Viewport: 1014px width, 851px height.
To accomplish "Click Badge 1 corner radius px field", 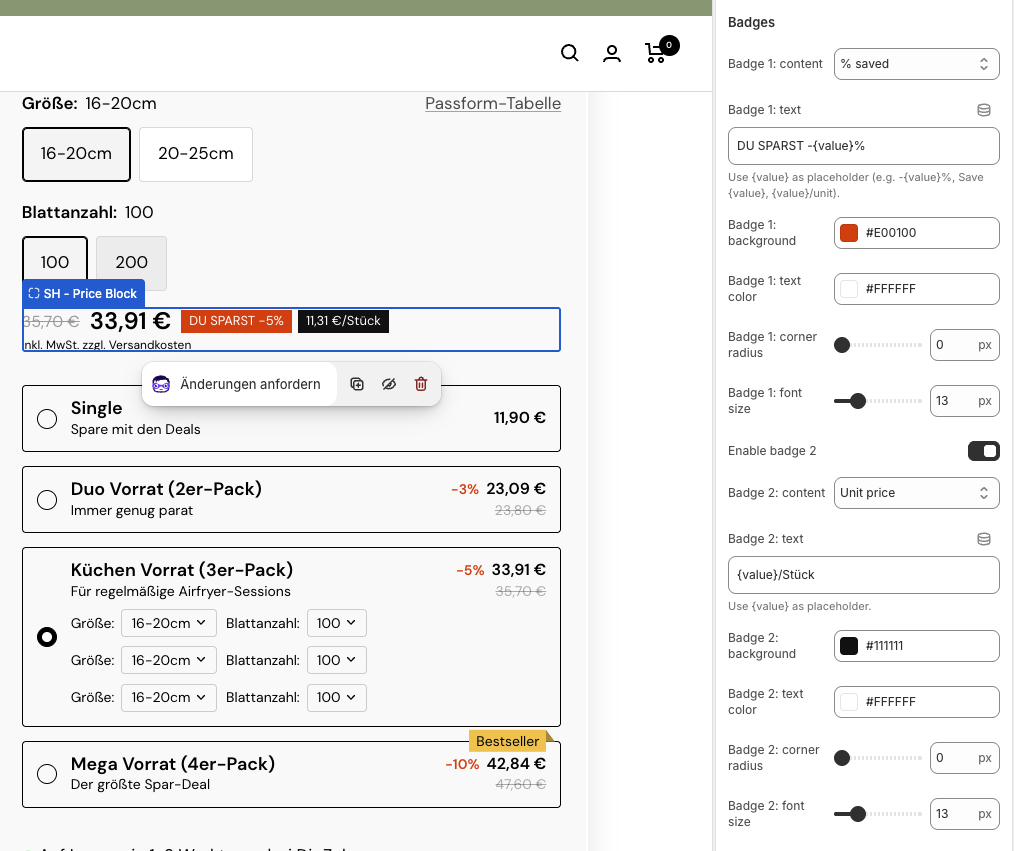I will point(964,345).
